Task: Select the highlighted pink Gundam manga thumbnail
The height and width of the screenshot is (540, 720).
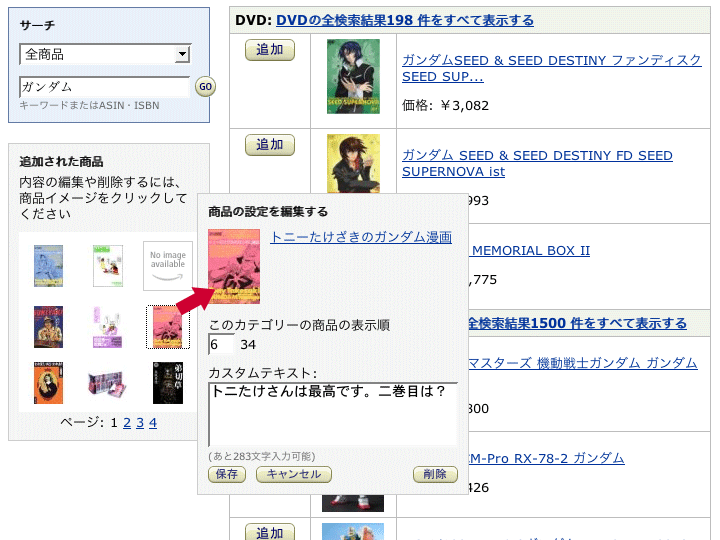Action: 168,327
